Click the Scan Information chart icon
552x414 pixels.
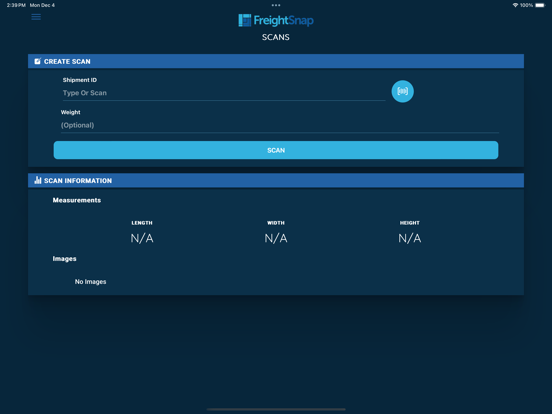38,180
